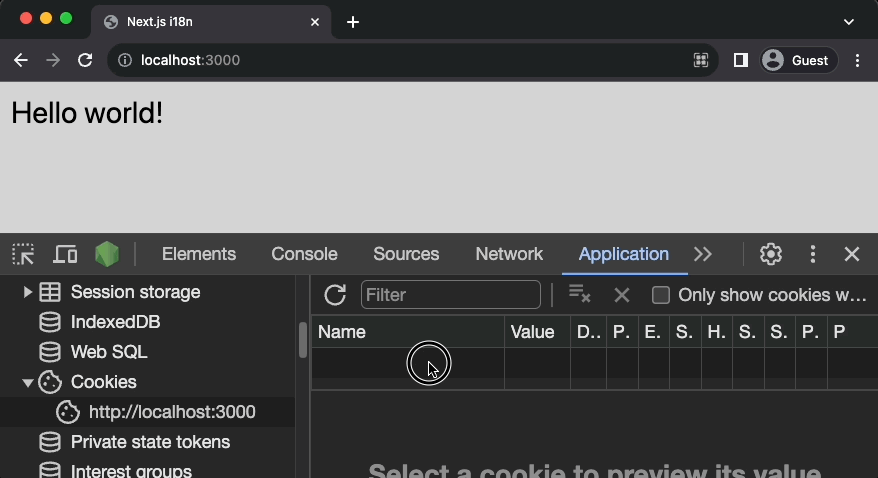Collapse the Cookies tree section
Viewport: 878px width, 478px height.
point(27,382)
